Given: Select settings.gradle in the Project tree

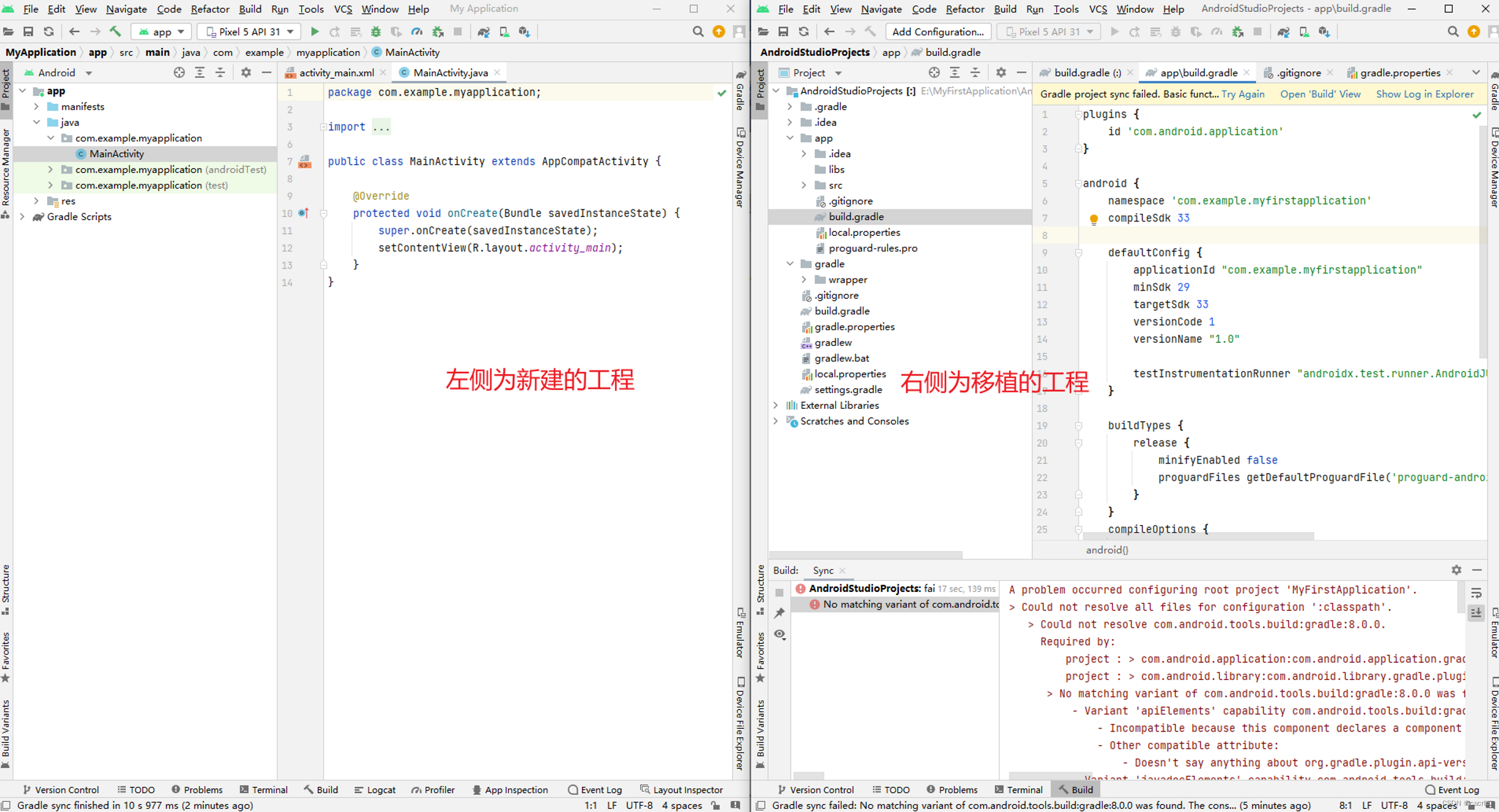Looking at the screenshot, I should click(847, 389).
